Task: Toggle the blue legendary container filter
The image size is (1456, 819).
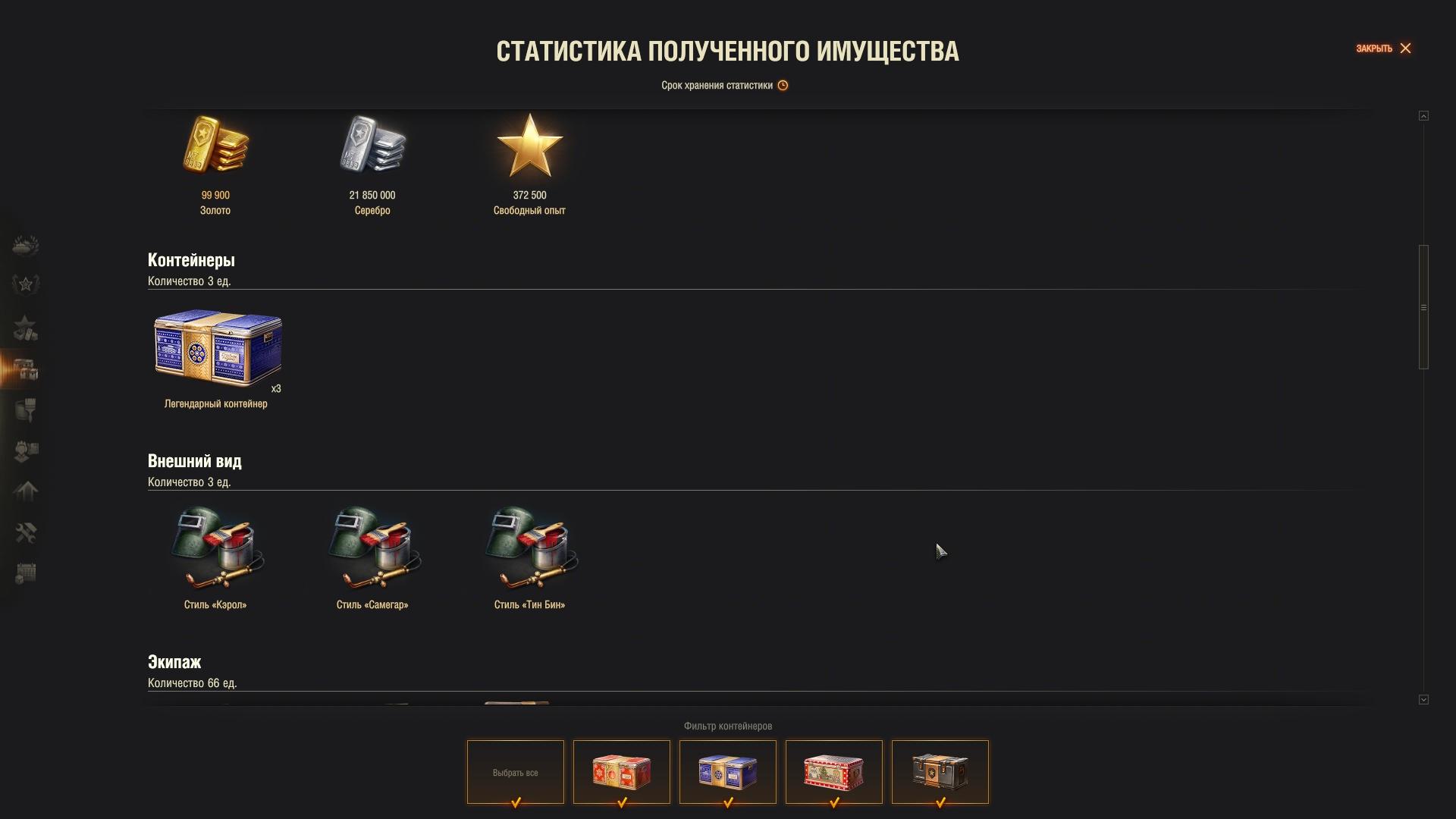Action: click(728, 772)
